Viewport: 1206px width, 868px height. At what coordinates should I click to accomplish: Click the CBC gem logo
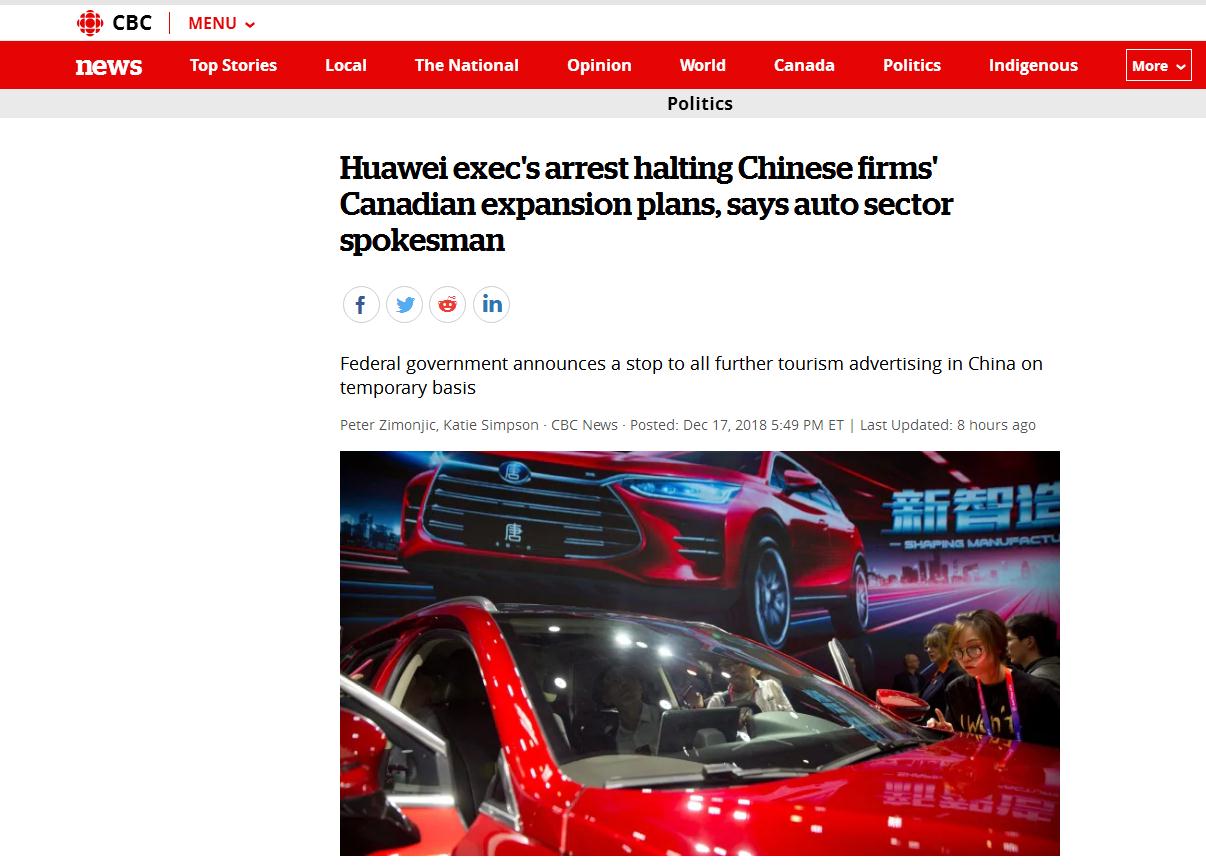(90, 23)
